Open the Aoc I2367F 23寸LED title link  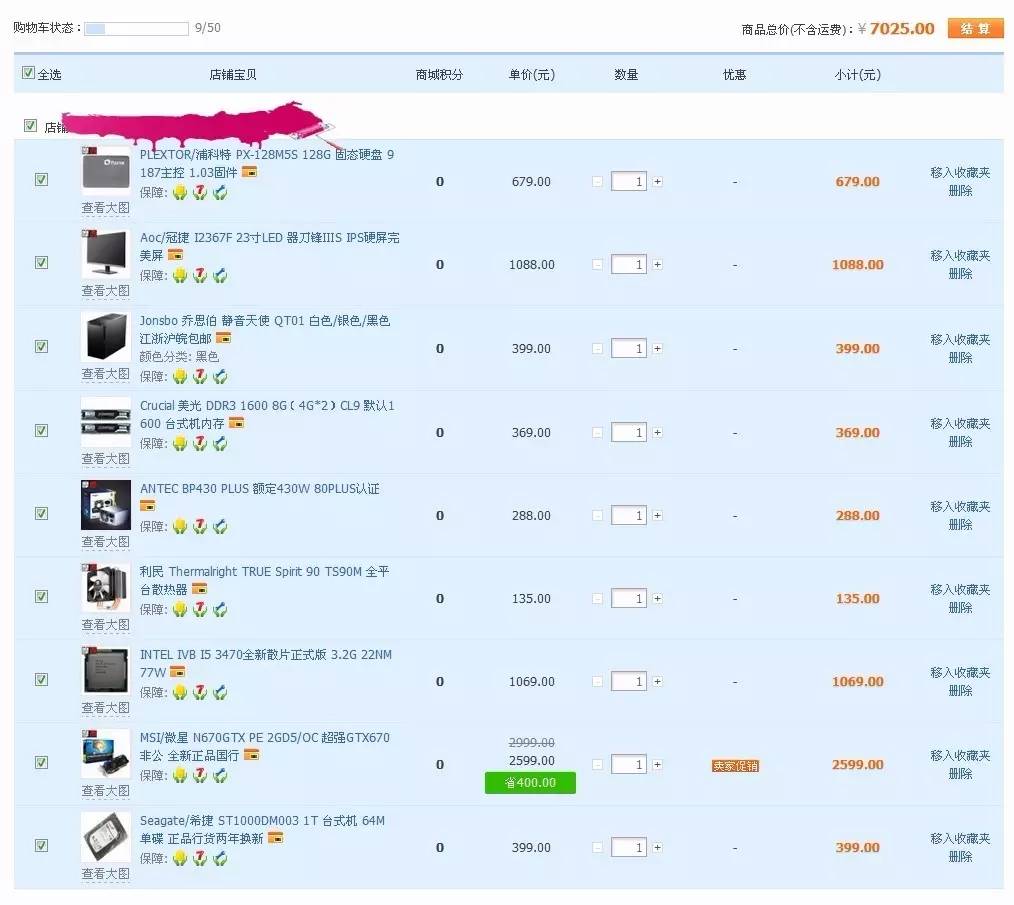269,246
